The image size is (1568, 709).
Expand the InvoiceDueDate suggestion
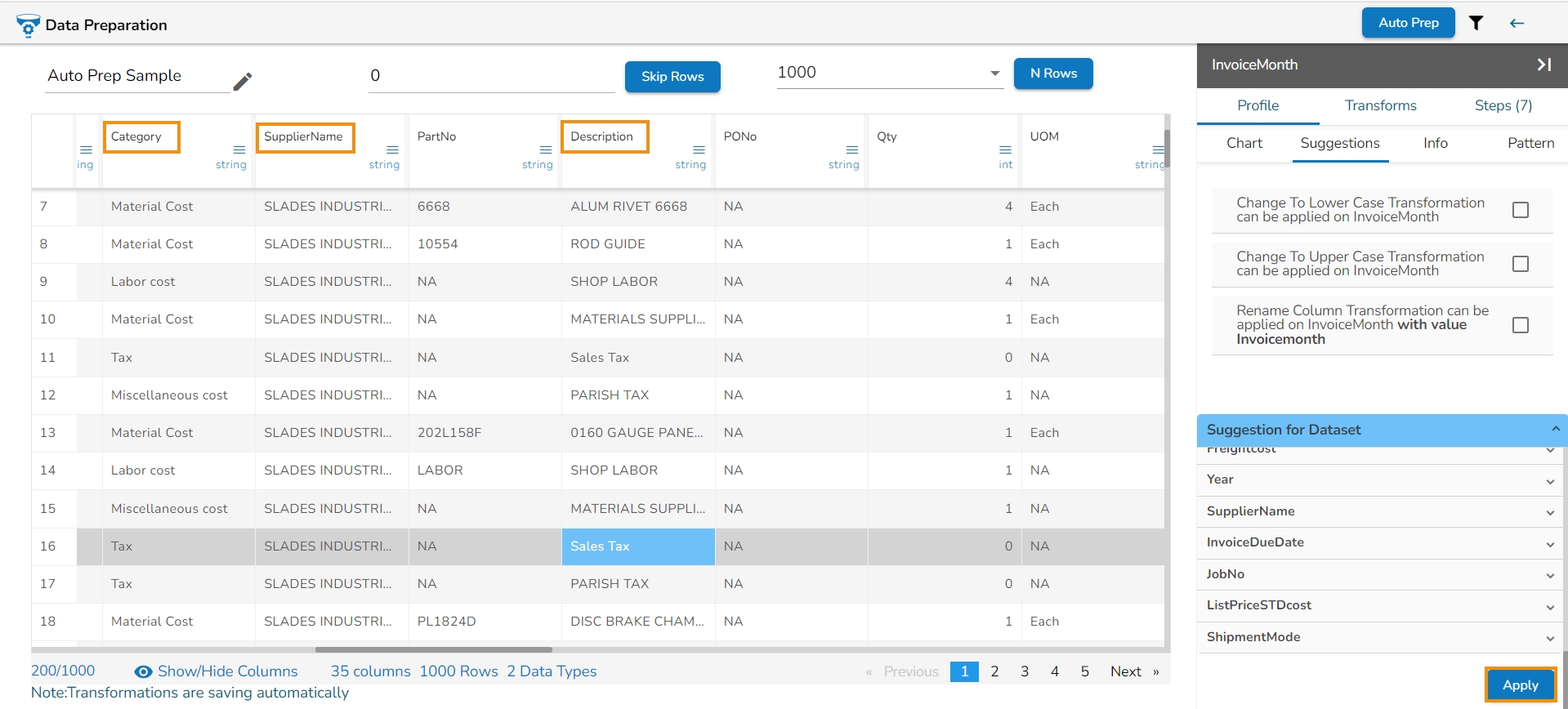tap(1549, 544)
